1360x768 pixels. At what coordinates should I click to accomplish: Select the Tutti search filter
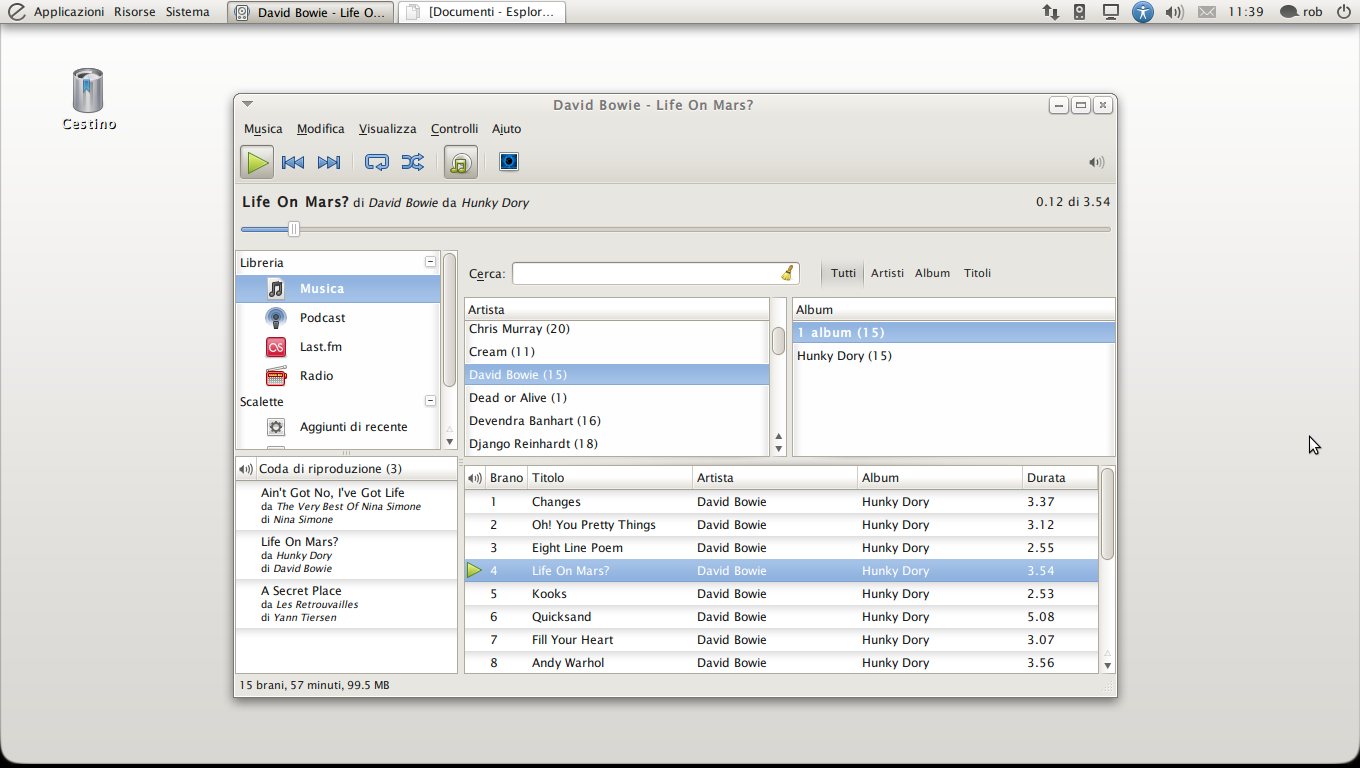843,273
